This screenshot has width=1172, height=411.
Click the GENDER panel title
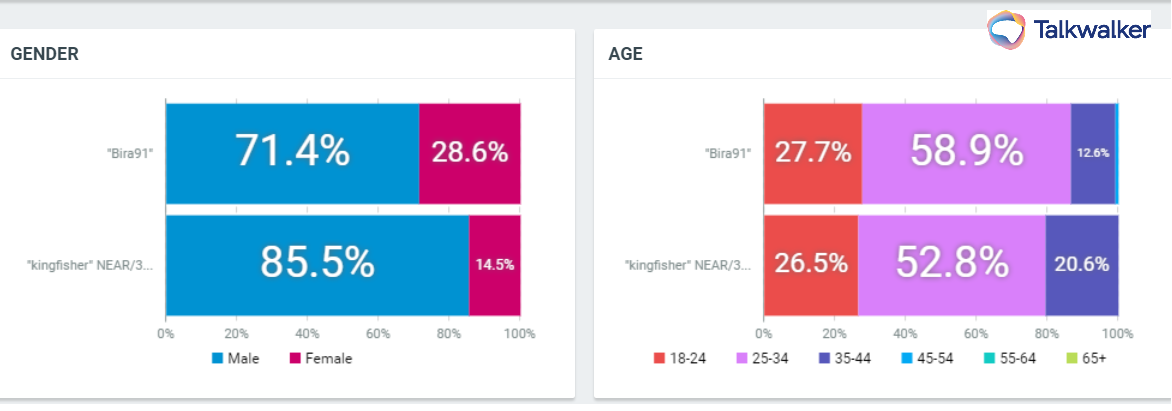pos(44,54)
